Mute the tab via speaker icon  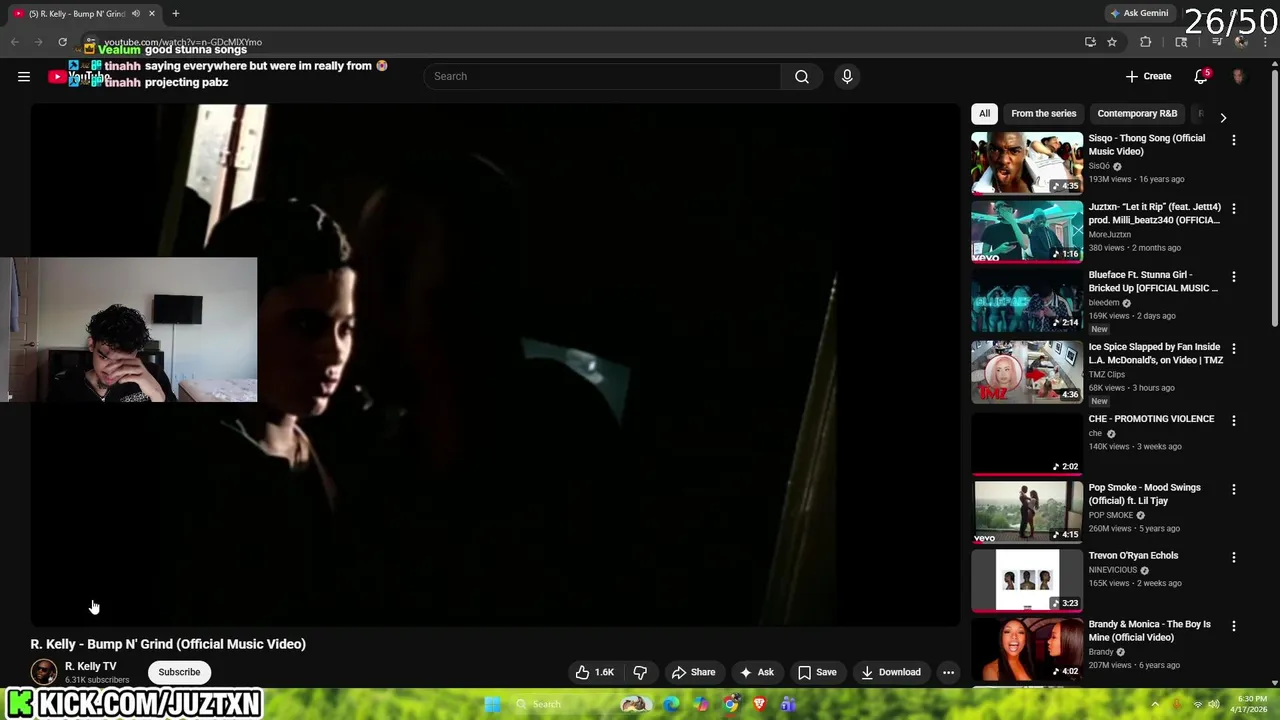click(x=136, y=13)
